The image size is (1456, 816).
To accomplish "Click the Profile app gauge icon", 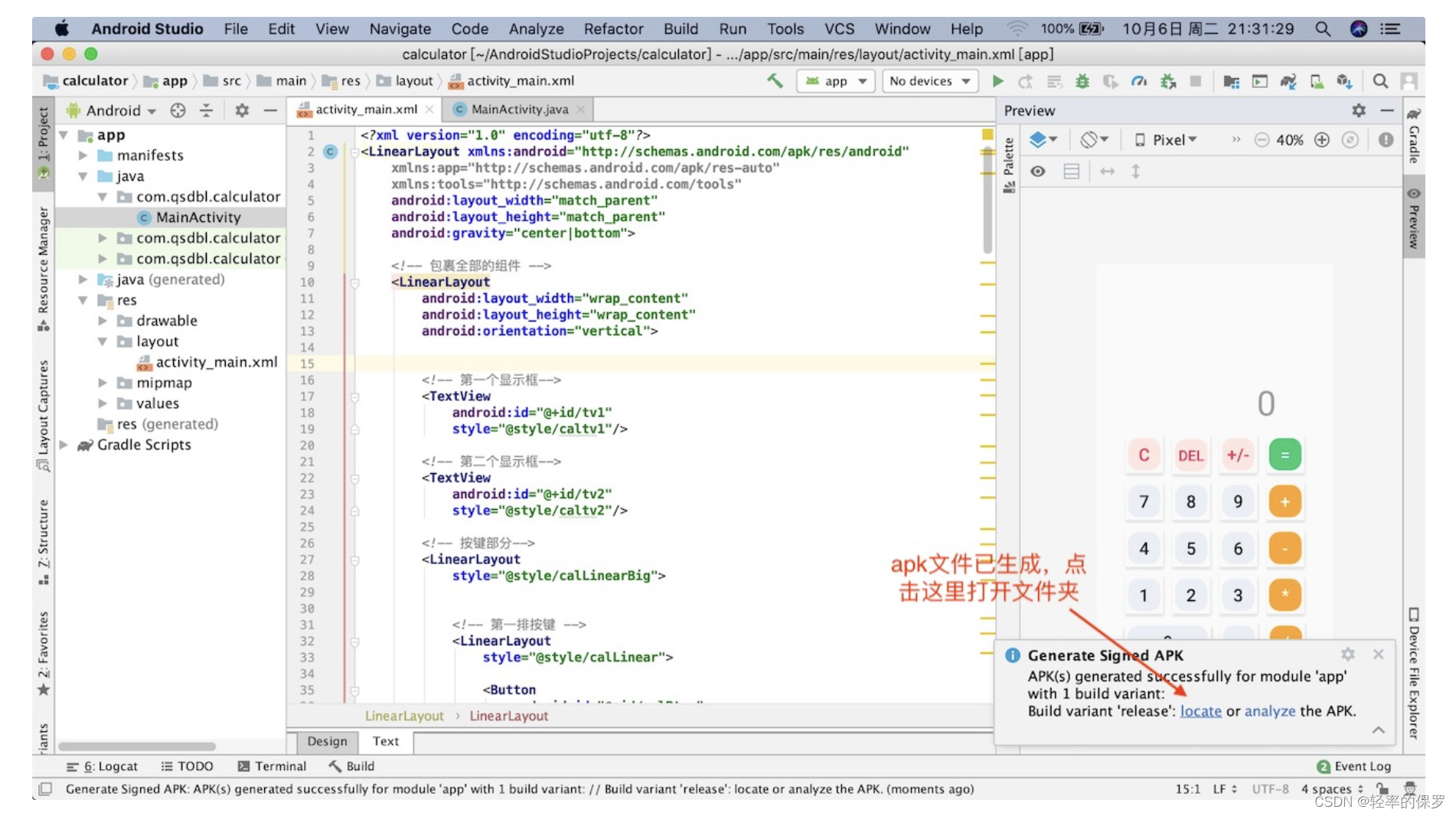I will (1138, 80).
